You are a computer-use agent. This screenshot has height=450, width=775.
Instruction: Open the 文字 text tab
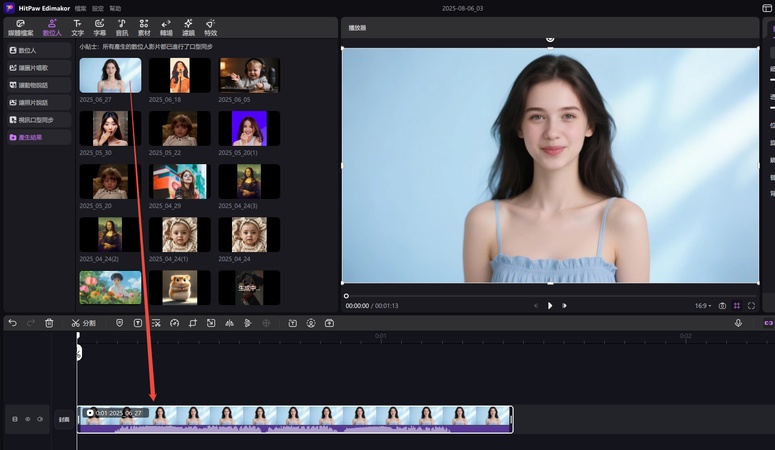(77, 28)
